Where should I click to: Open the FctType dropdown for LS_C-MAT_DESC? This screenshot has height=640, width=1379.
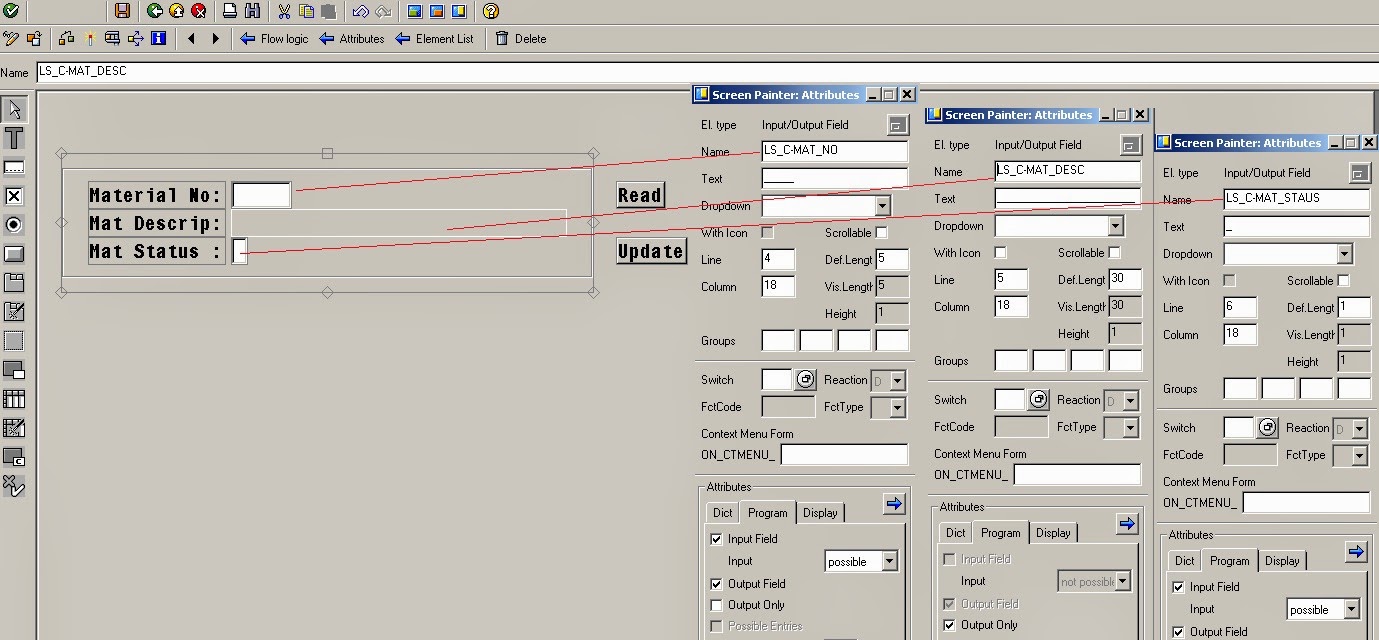1122,428
